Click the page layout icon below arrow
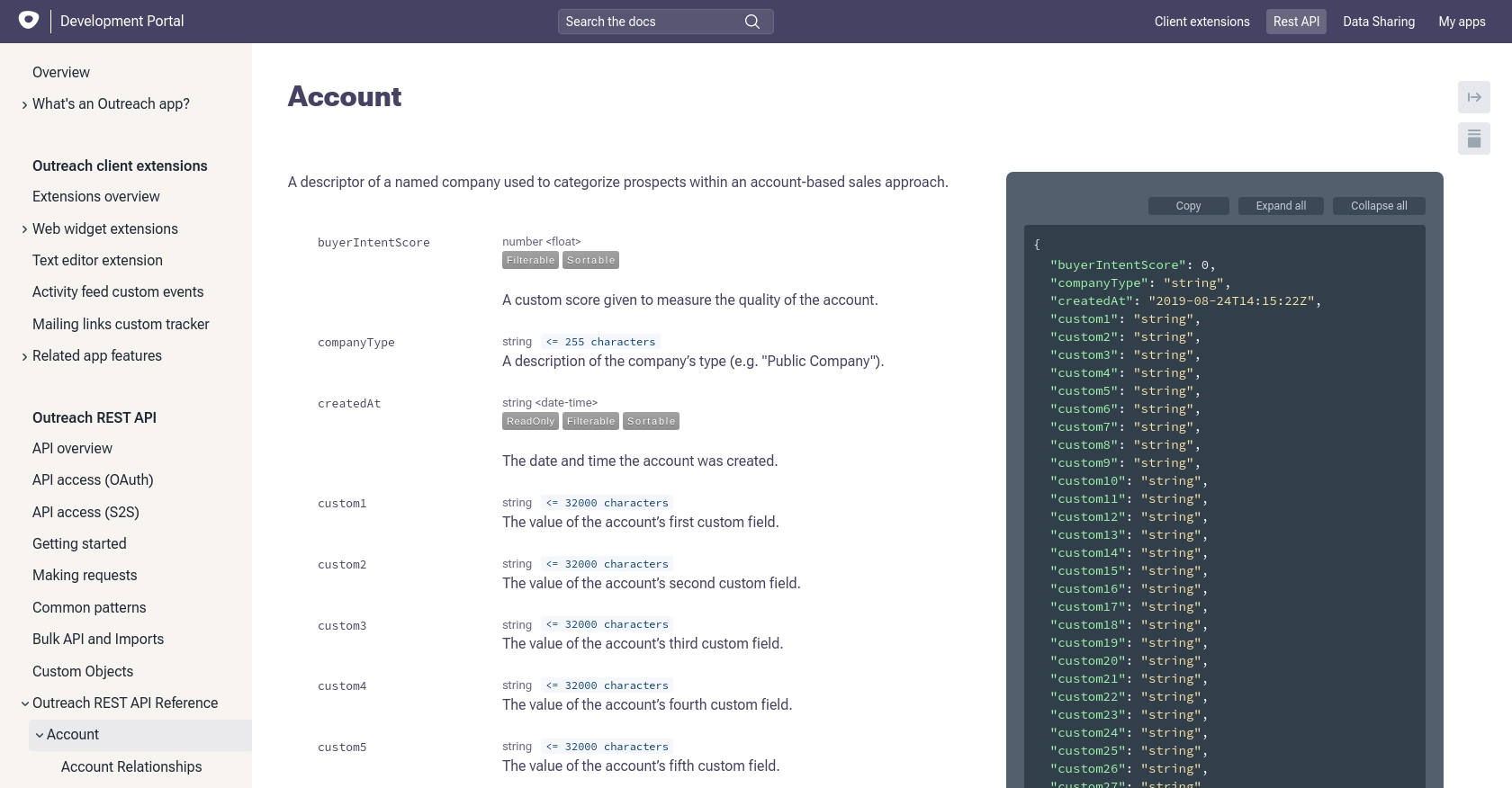Image resolution: width=1512 pixels, height=788 pixels. pyautogui.click(x=1474, y=139)
